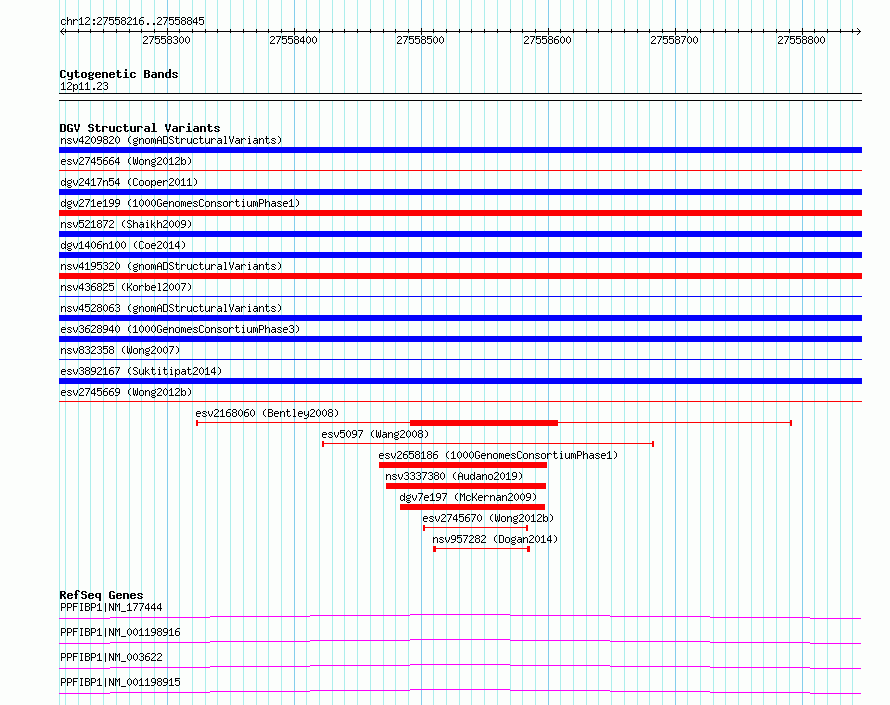
Task: Click ruler position 27558300
Action: (x=166, y=40)
